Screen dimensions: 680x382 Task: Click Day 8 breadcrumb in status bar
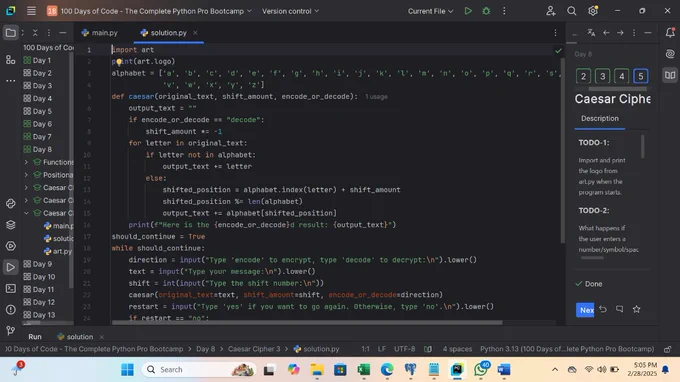click(206, 349)
